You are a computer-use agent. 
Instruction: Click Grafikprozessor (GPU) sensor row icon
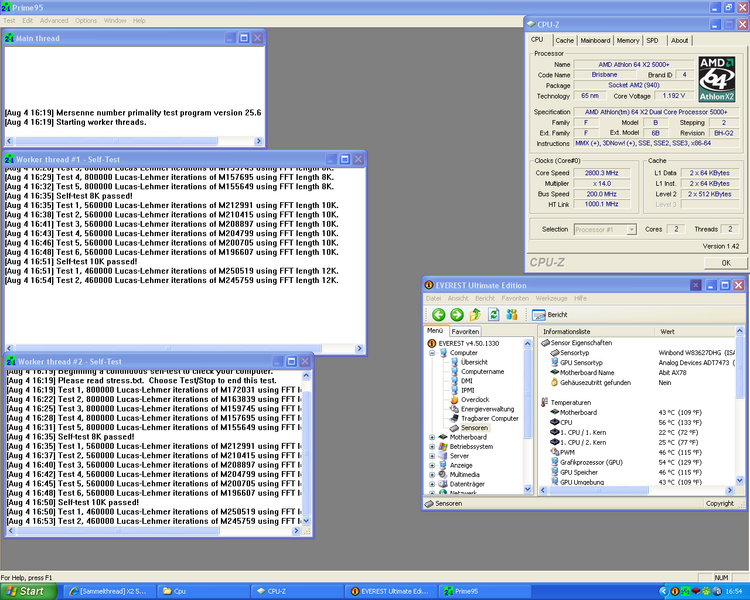554,462
